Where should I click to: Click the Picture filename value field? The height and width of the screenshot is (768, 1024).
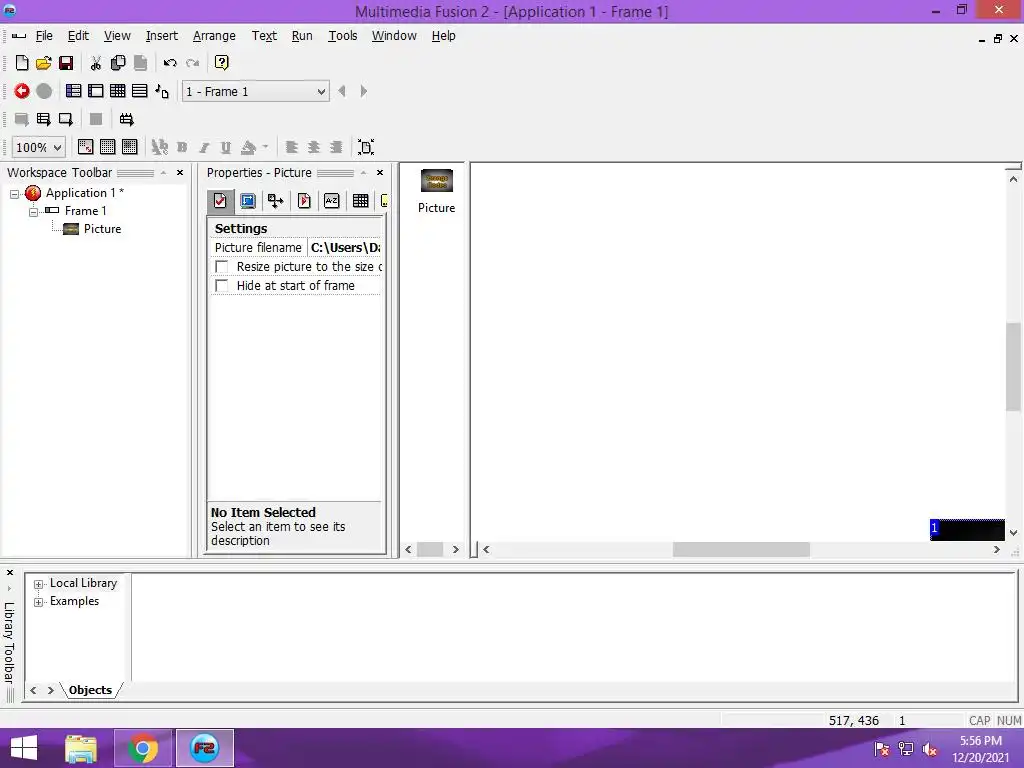345,248
